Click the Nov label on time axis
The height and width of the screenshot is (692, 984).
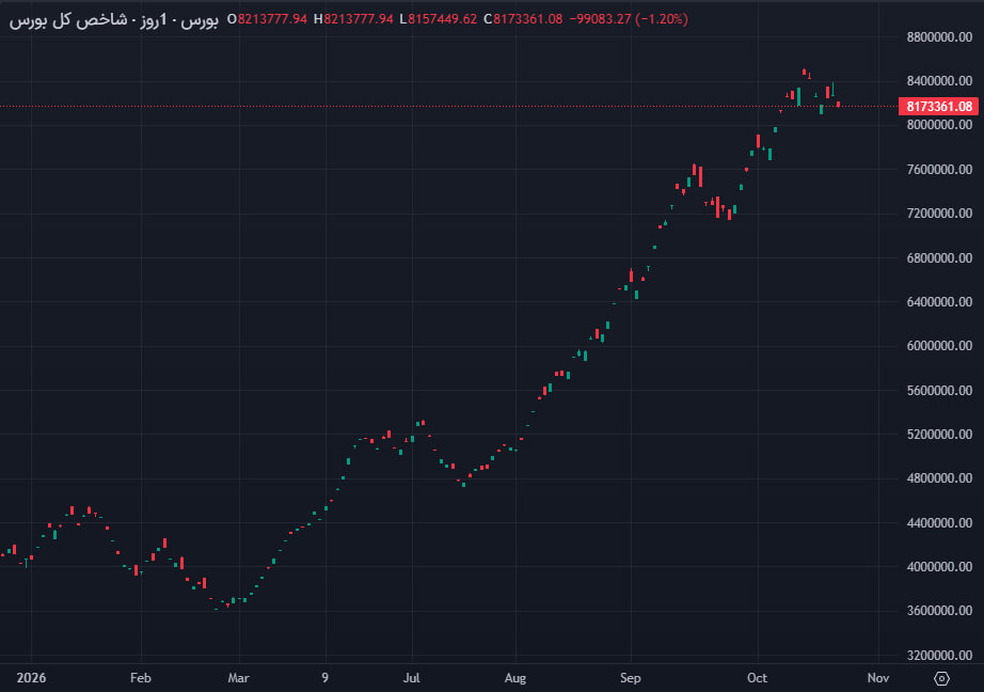879,678
